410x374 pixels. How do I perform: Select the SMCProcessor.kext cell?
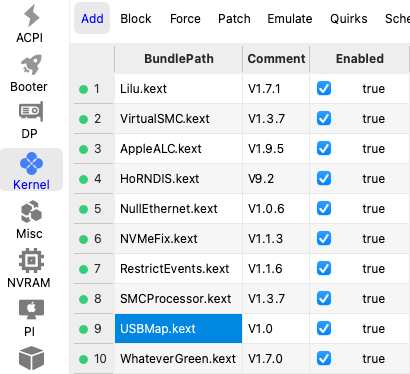pyautogui.click(x=179, y=299)
